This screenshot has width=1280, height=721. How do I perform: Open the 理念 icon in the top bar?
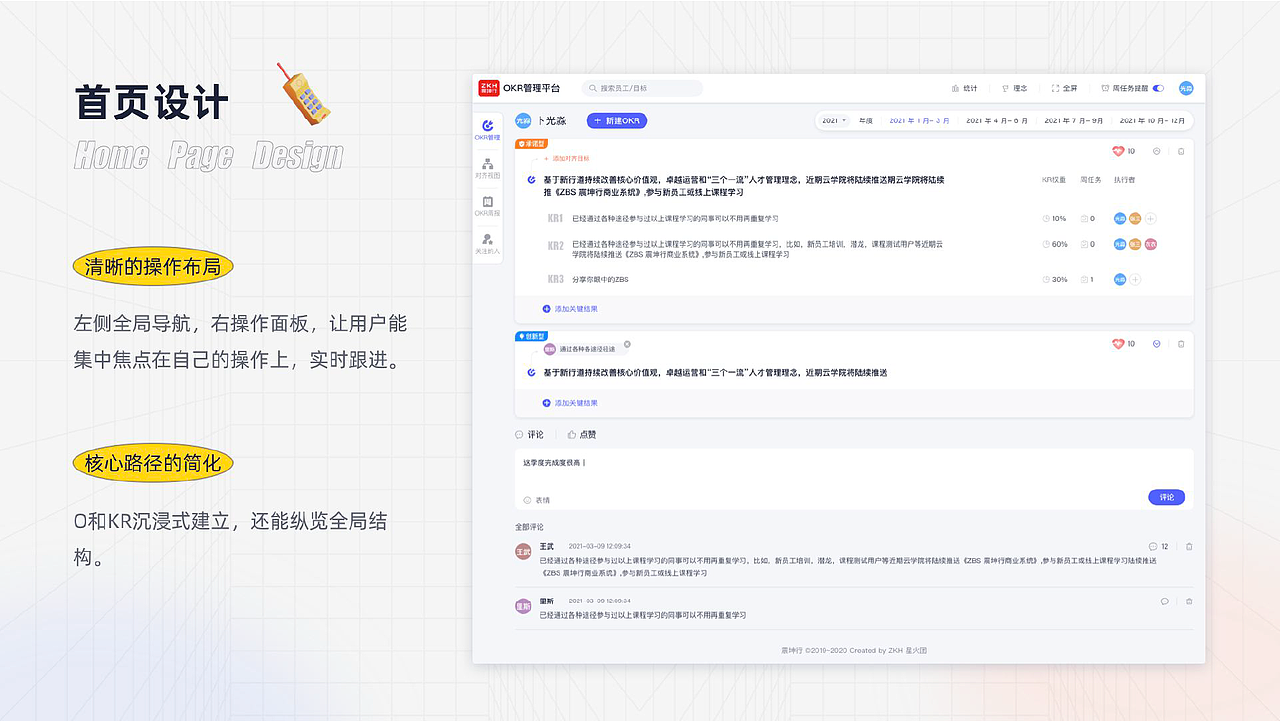[1014, 88]
